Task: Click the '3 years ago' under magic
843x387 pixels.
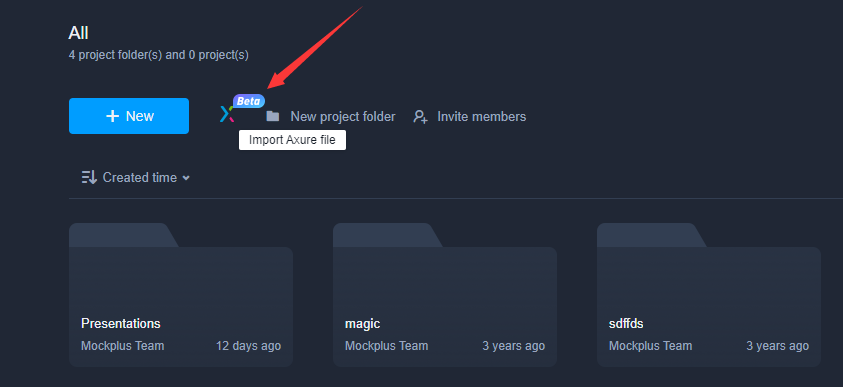Action: click(x=513, y=346)
